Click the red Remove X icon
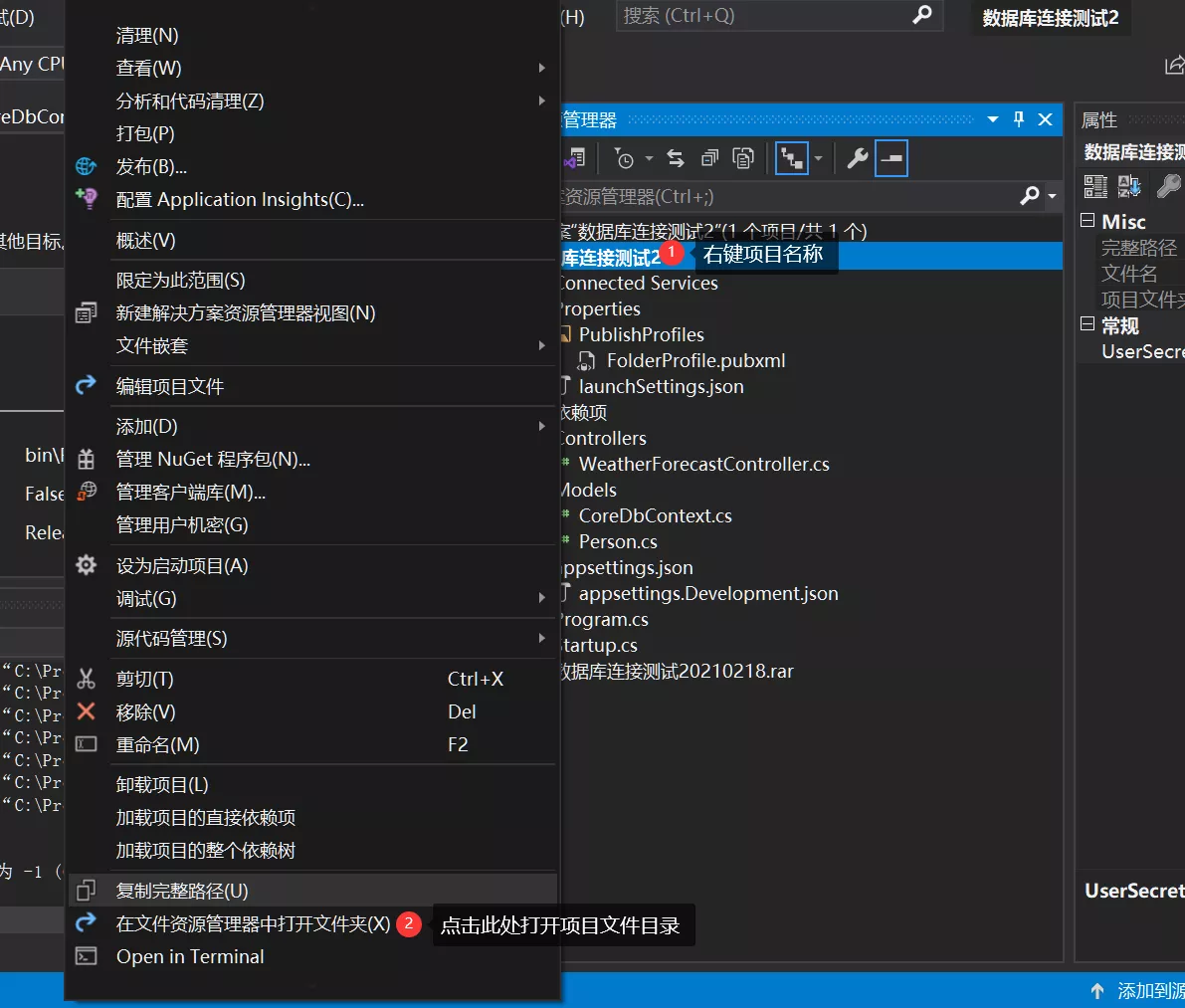This screenshot has width=1185, height=1008. [x=87, y=711]
